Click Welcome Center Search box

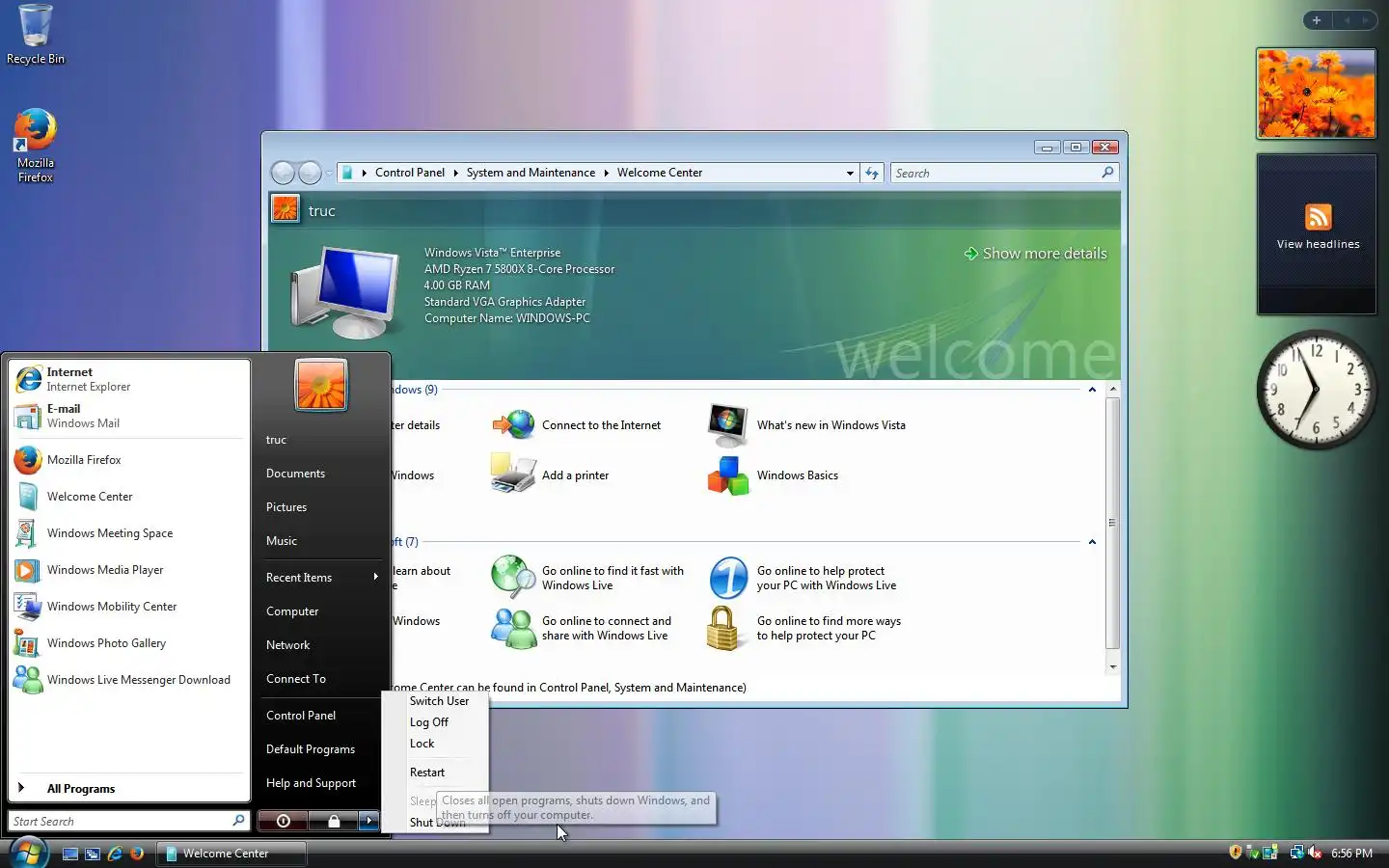click(x=1003, y=173)
